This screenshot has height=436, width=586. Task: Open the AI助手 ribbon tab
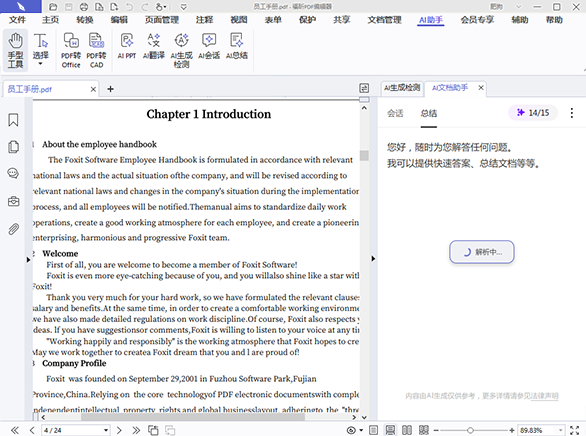click(431, 20)
